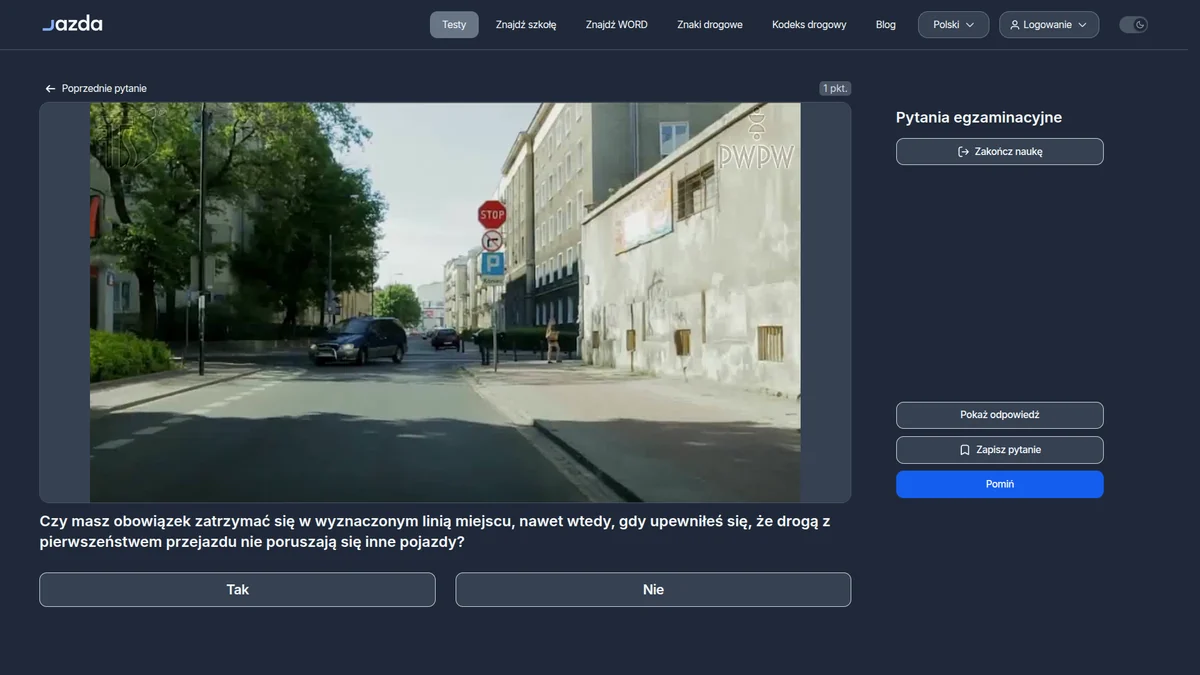Open Znajdź WORD in navigation

(617, 25)
